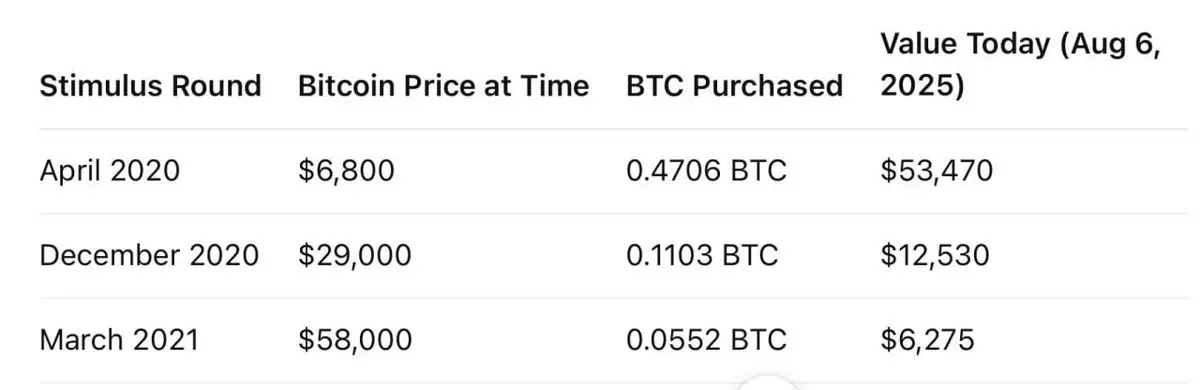This screenshot has width=1200, height=390.
Task: Click the March 2021 cell
Action: [x=119, y=340]
